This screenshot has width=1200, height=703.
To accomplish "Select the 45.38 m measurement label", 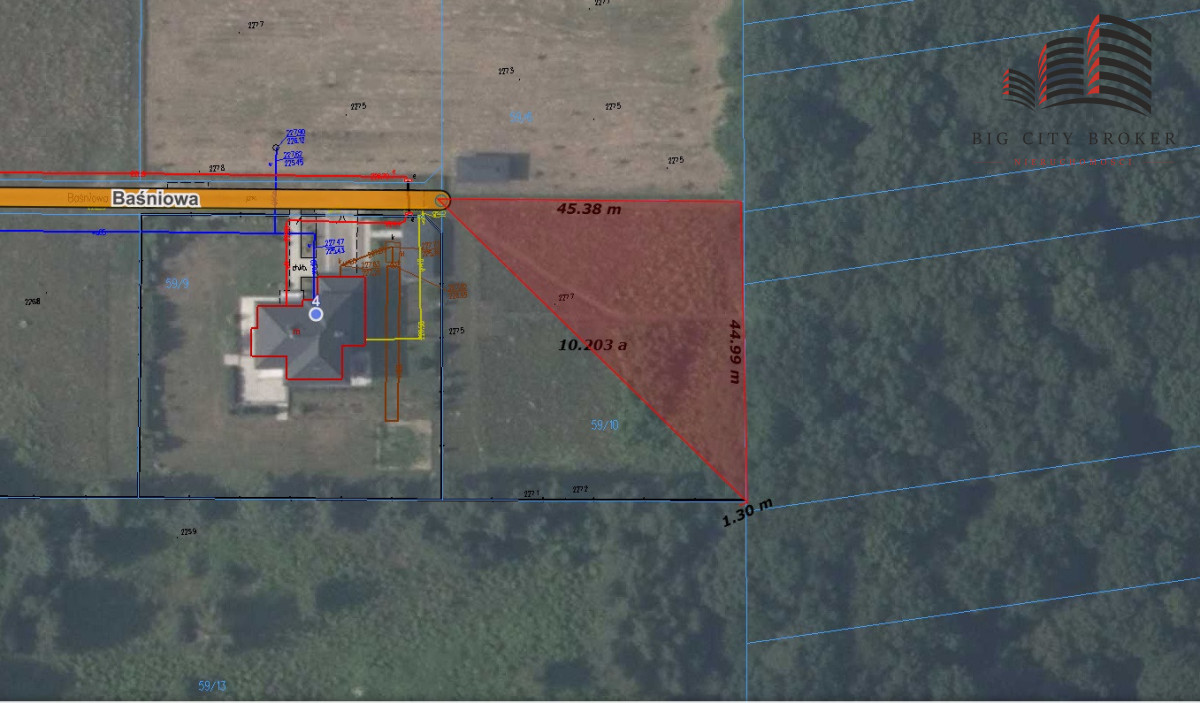I will pos(589,210).
